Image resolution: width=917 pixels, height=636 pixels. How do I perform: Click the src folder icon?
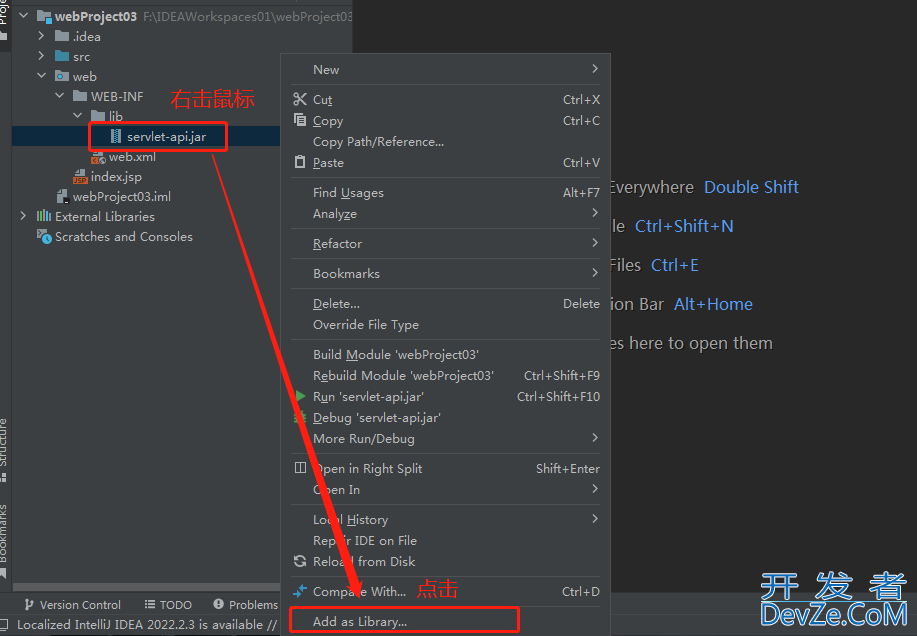click(62, 56)
